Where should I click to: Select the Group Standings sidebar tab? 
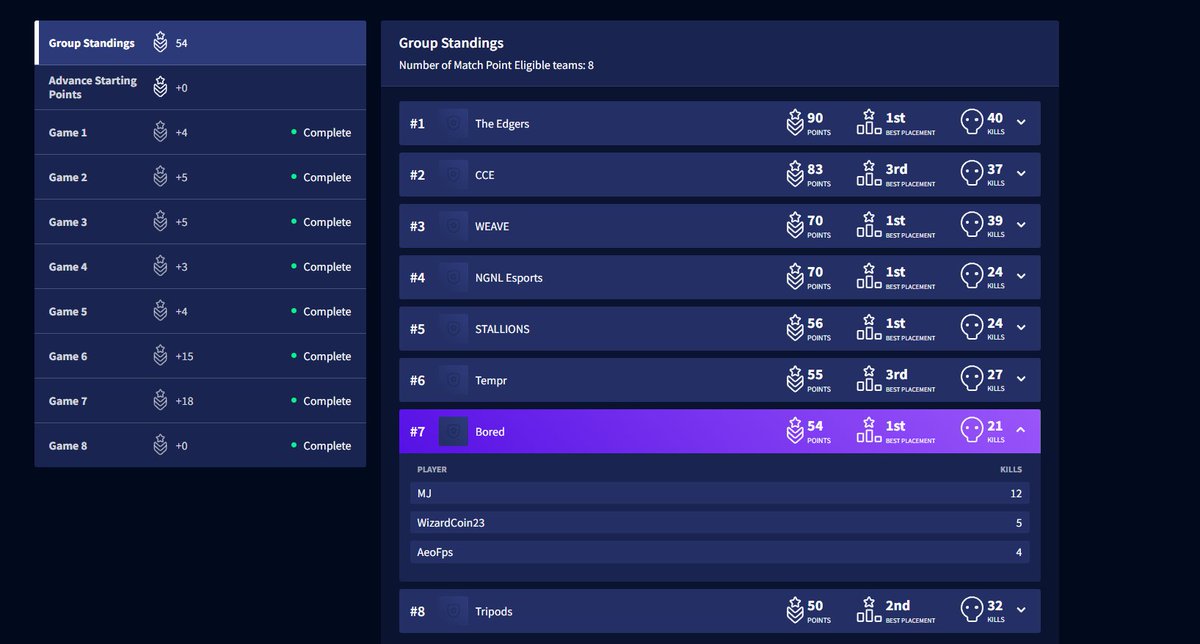pos(200,43)
